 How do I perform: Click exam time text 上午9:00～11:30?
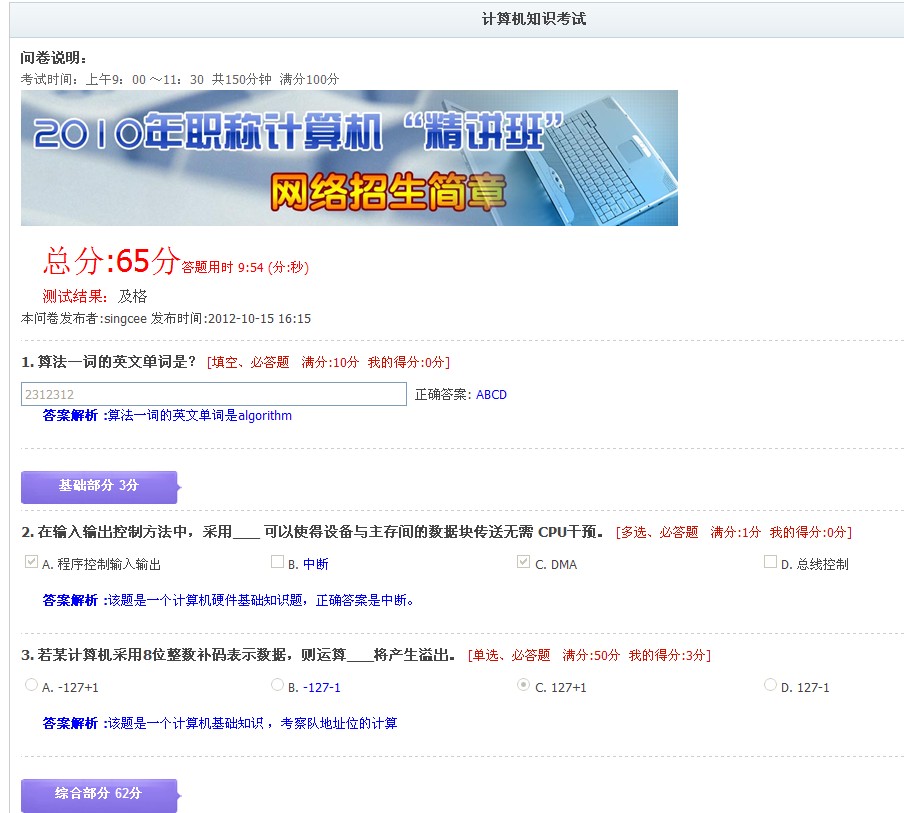point(145,80)
